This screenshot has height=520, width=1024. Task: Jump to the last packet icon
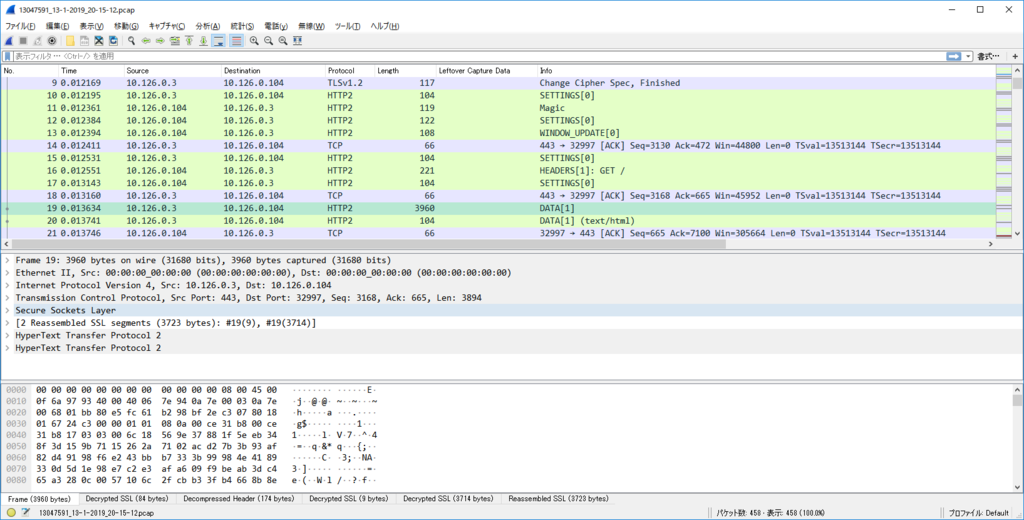203,41
